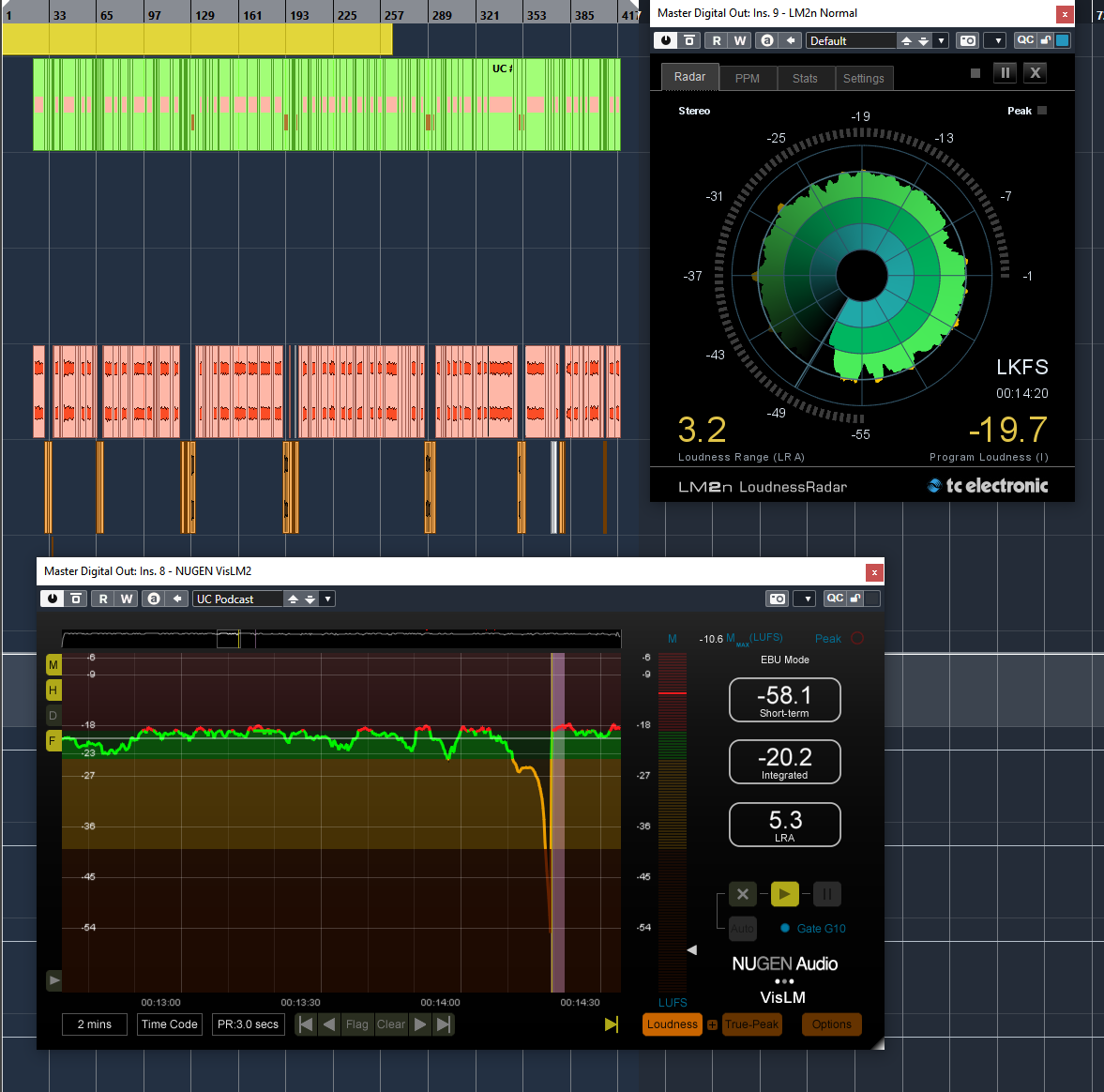Click QC button in VisLM2 toolbar
The image size is (1104, 1092).
click(835, 598)
